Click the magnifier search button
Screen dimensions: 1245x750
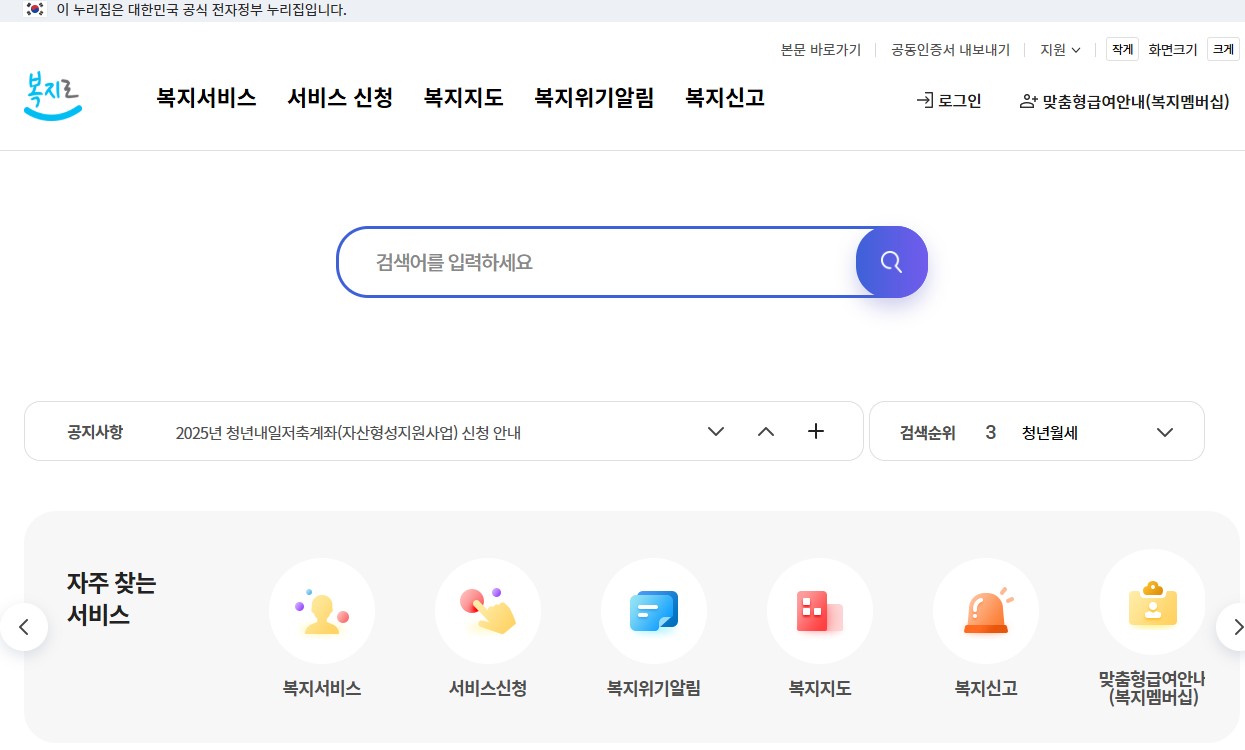892,262
